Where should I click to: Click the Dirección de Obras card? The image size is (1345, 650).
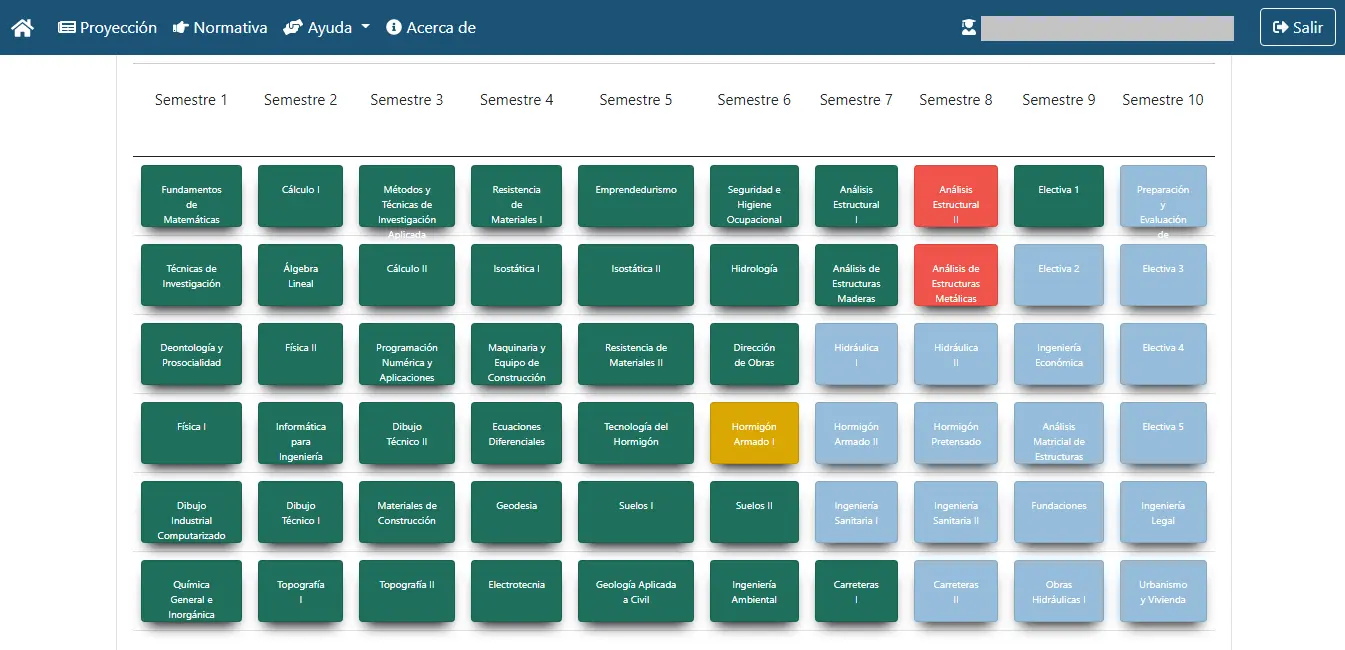click(754, 354)
